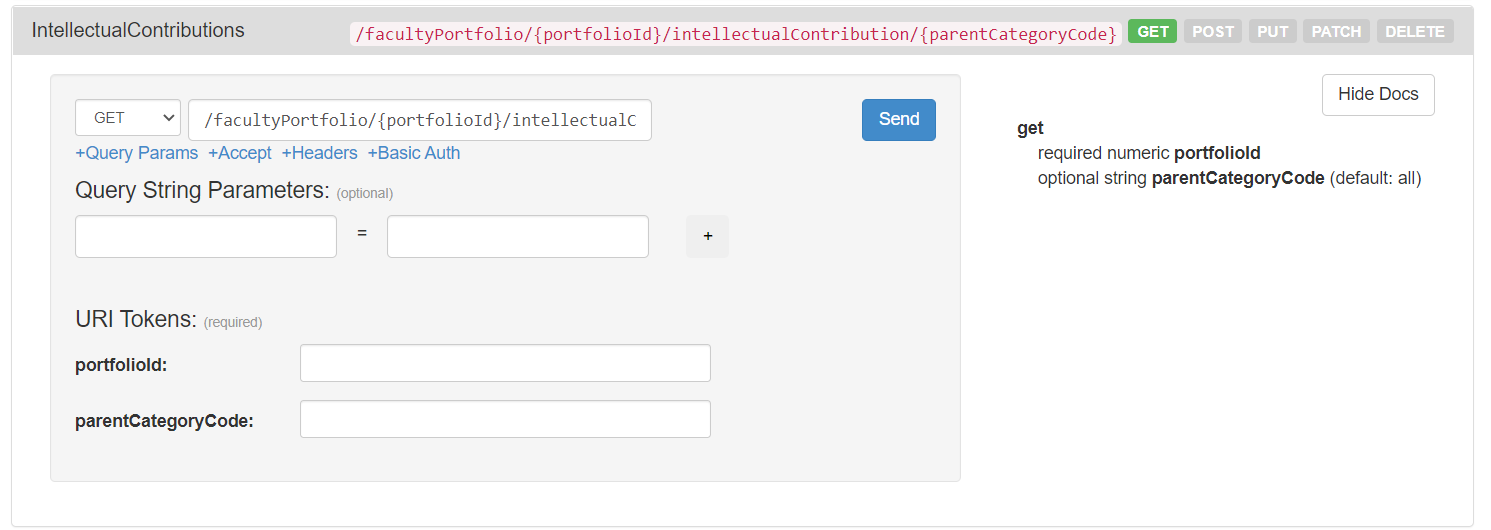1491x530 pixels.
Task: Select the PATCH method badge
Action: point(1336,32)
